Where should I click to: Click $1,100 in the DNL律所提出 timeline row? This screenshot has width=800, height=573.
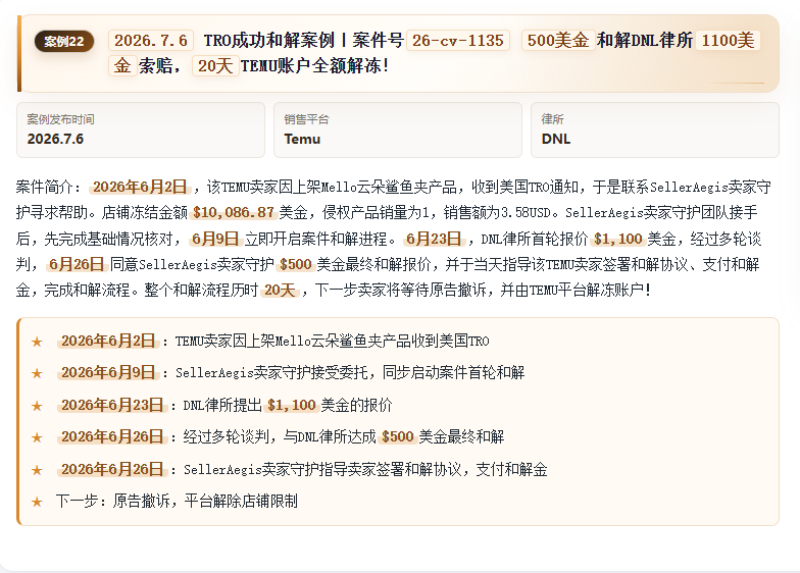291,405
